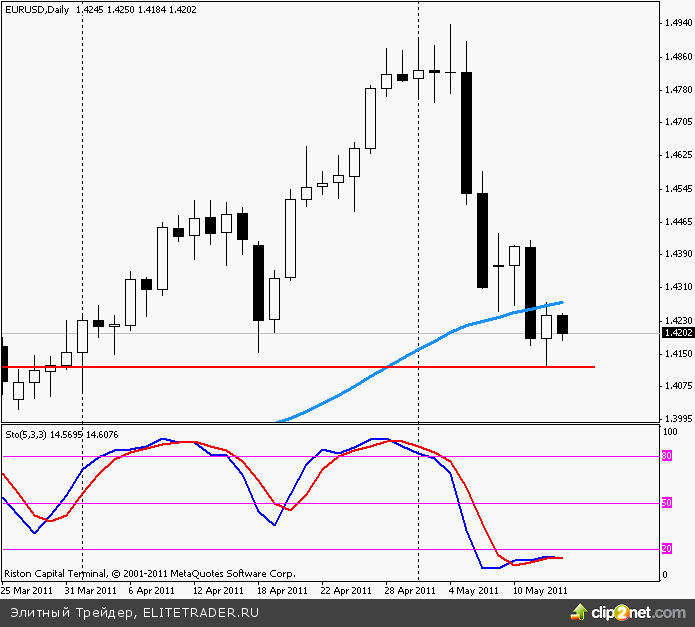
Task: Select the large black 4 May bearish candle
Action: (x=466, y=132)
